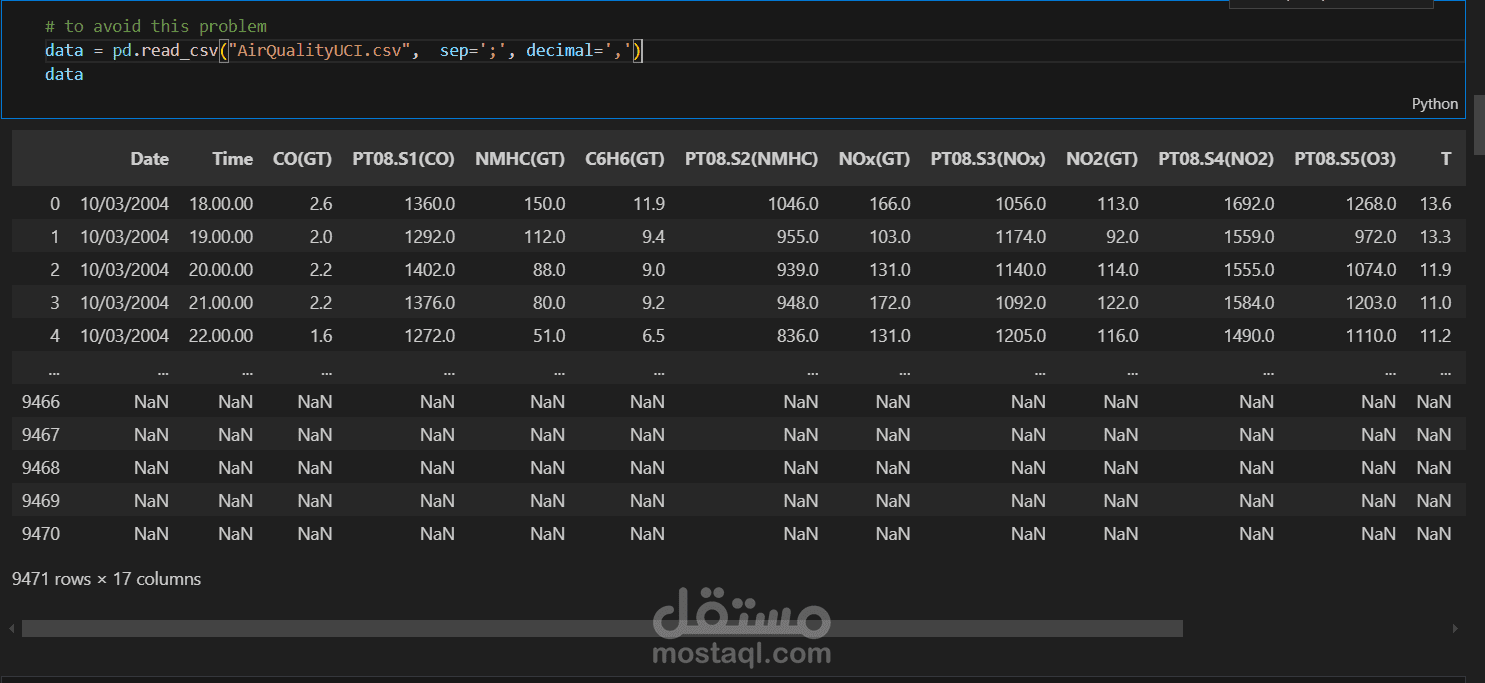Select the PT08.S4(NO2) column header
The width and height of the screenshot is (1485, 683).
click(x=1216, y=159)
